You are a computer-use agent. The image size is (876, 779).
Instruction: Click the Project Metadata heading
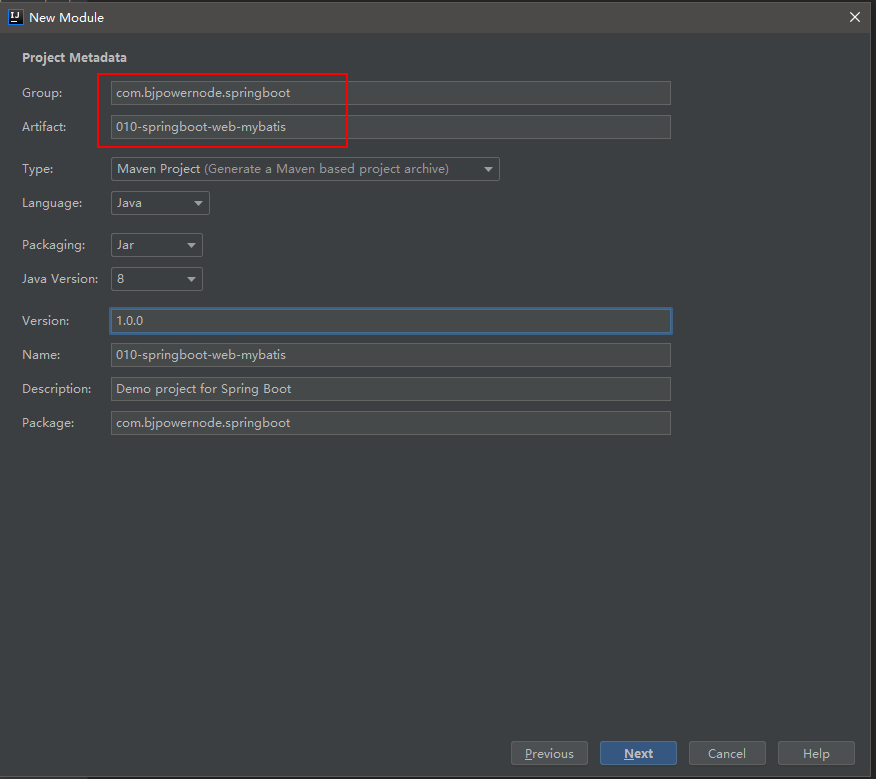click(74, 58)
